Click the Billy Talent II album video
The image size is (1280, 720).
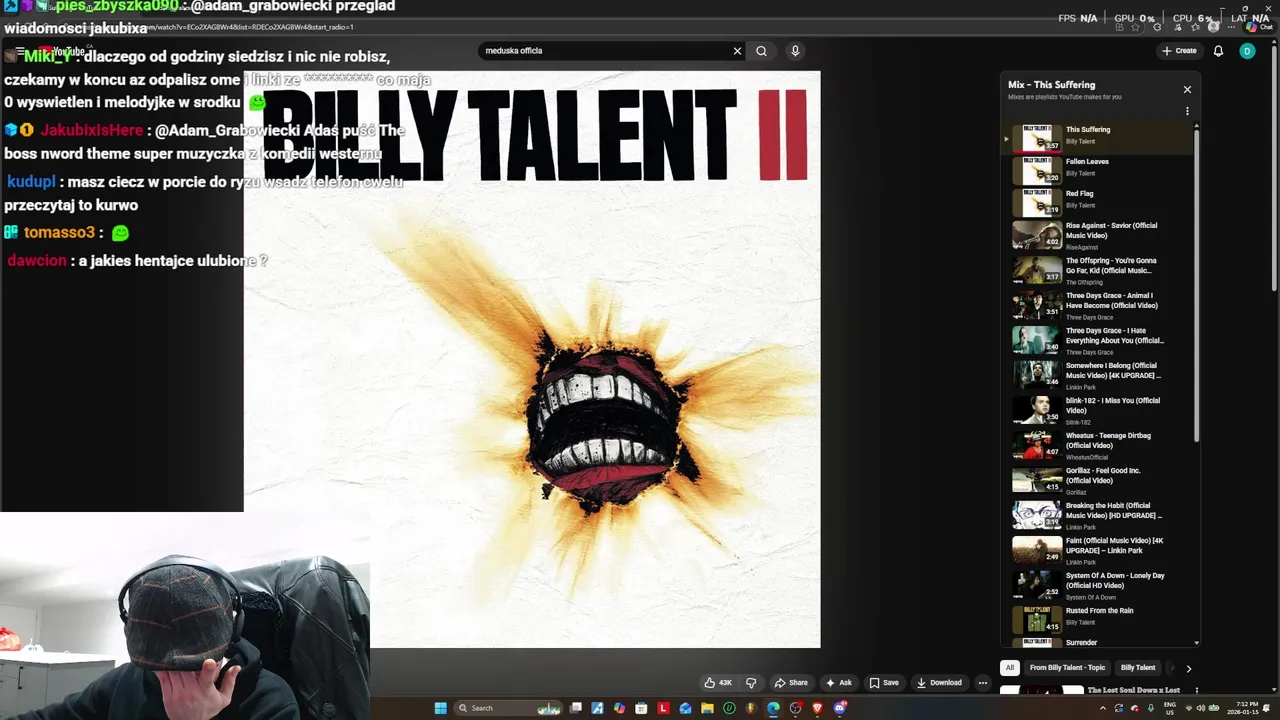(x=532, y=359)
